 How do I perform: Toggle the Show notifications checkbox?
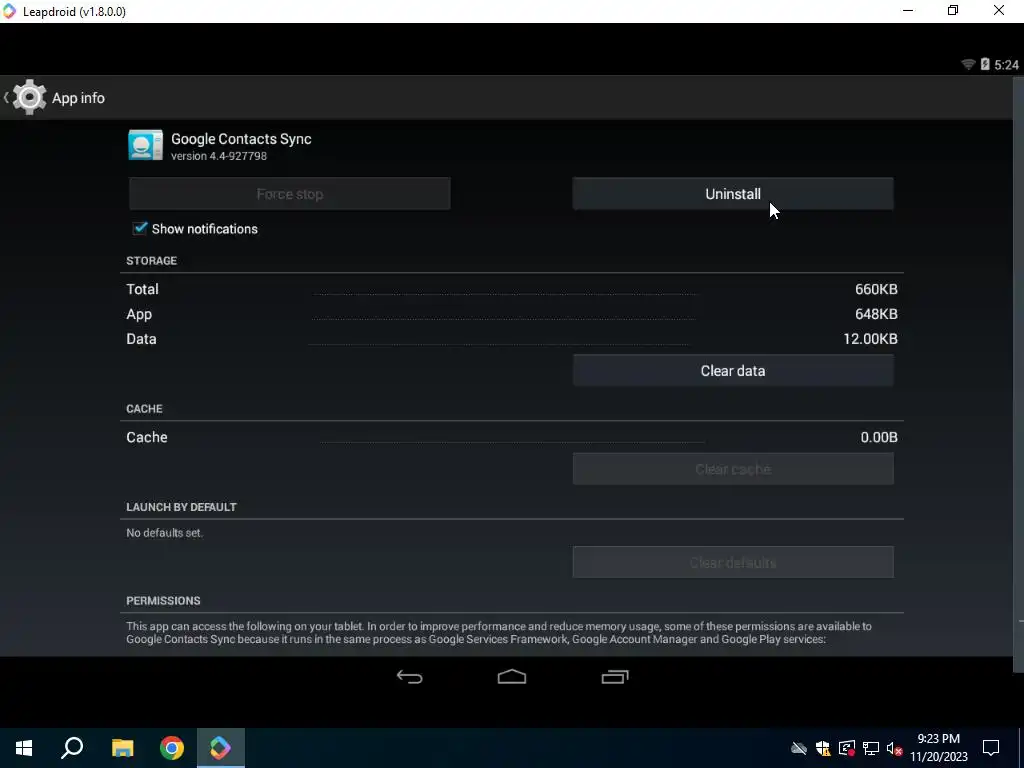click(140, 228)
